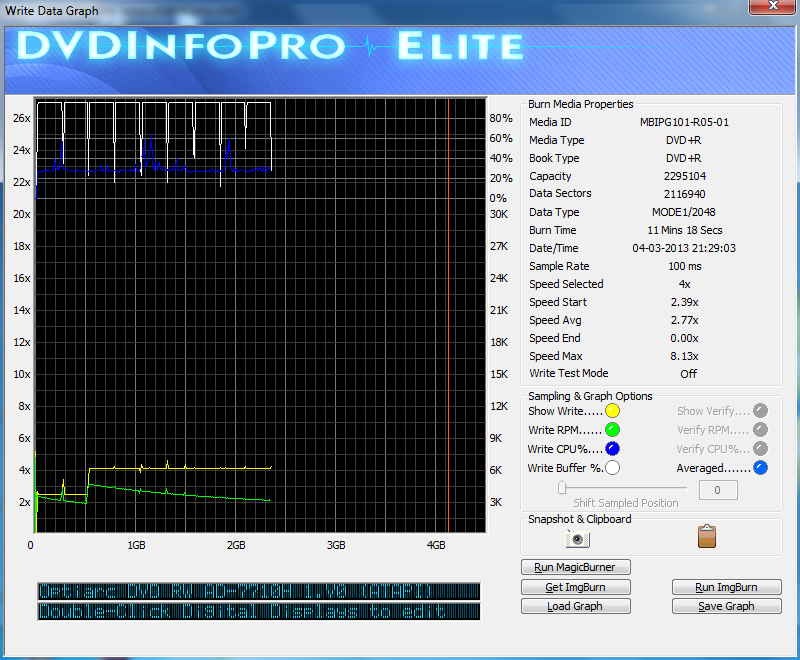800x660 pixels.
Task: Toggle the Averaged sampling indicator
Action: click(x=760, y=467)
